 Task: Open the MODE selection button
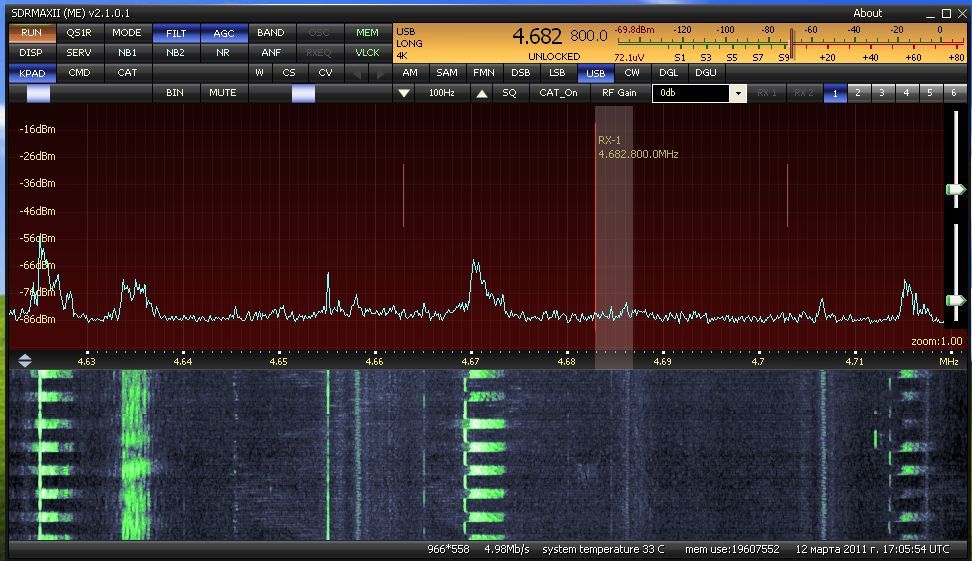point(128,33)
